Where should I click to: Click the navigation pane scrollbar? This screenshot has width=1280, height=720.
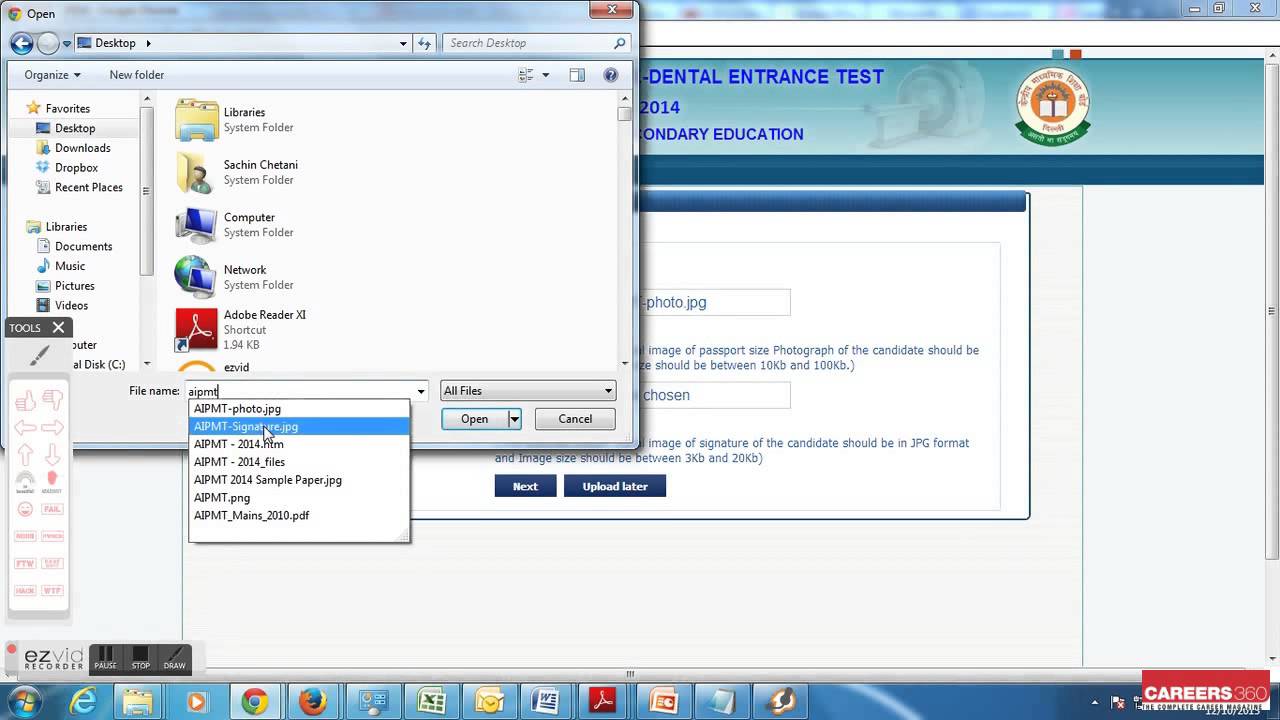147,232
